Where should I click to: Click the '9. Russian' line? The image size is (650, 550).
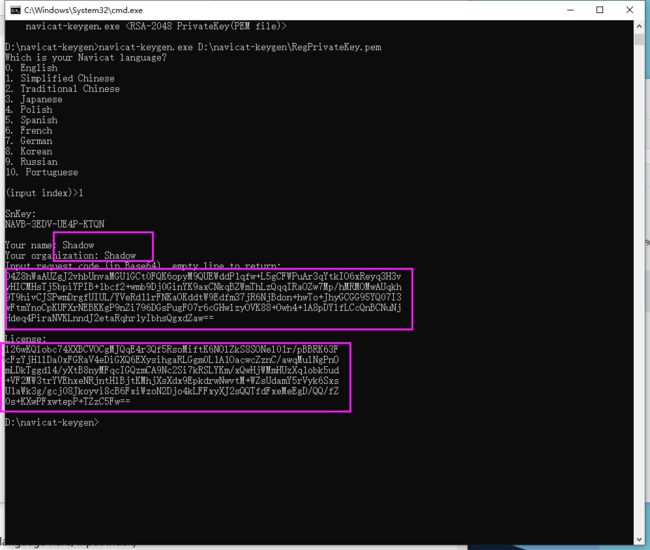pyautogui.click(x=32, y=162)
